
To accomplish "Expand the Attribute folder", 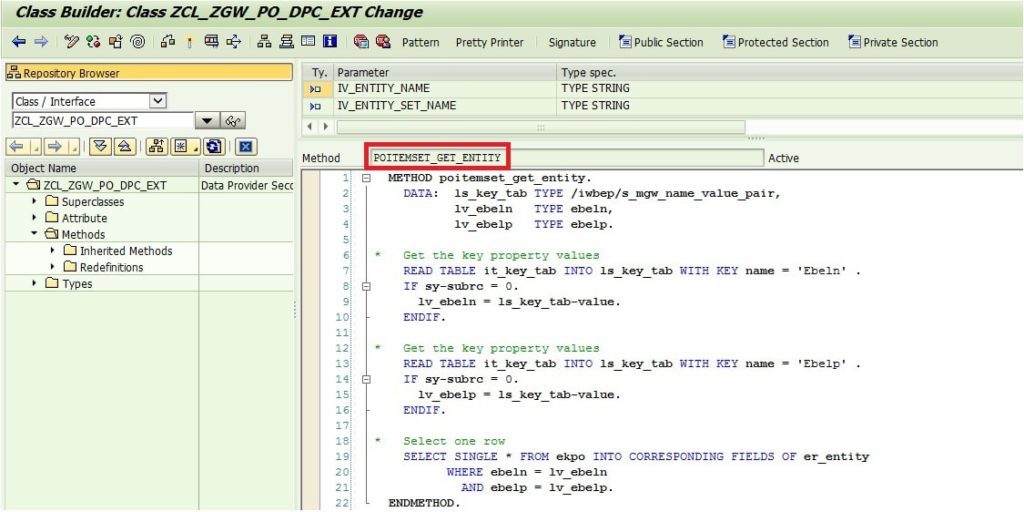I will click(34, 217).
